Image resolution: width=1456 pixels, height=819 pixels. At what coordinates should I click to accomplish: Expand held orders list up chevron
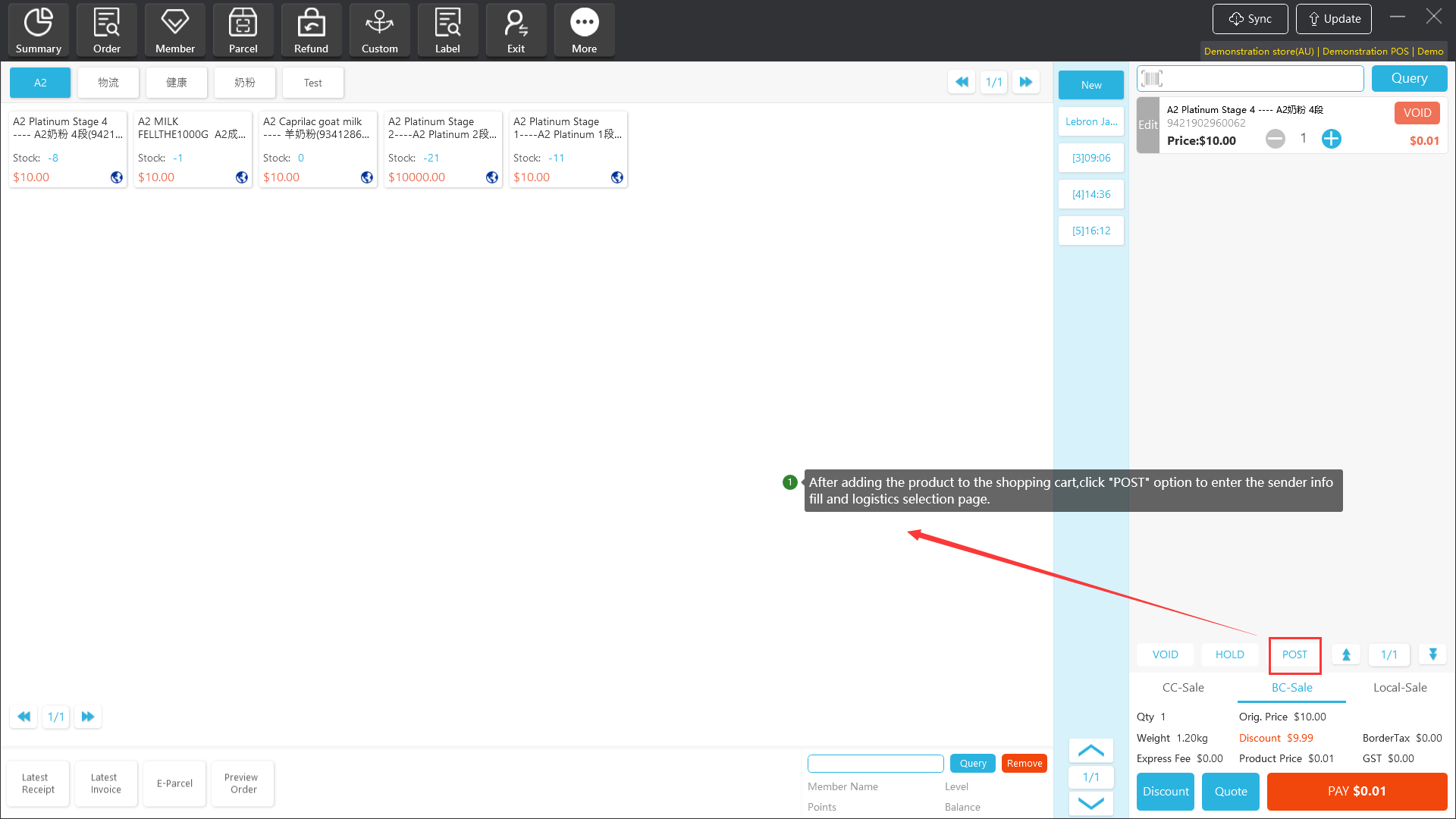tap(1090, 751)
